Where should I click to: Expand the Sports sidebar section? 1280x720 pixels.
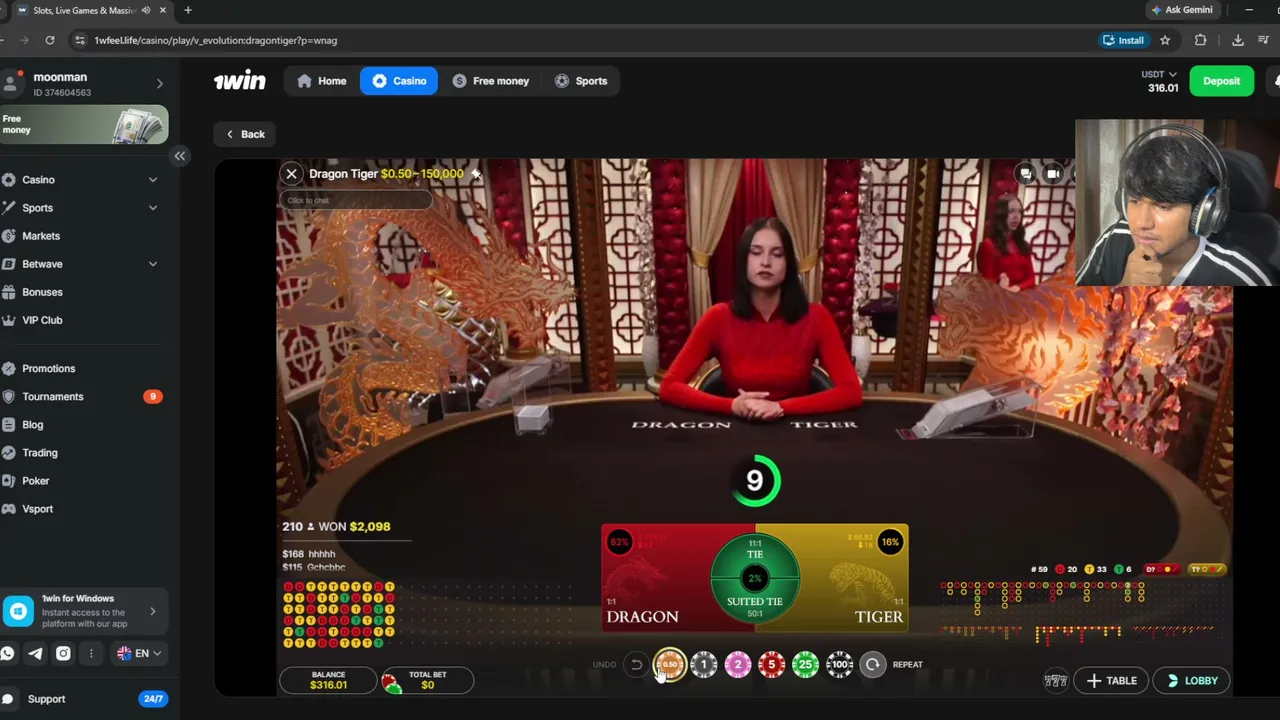[x=153, y=208]
